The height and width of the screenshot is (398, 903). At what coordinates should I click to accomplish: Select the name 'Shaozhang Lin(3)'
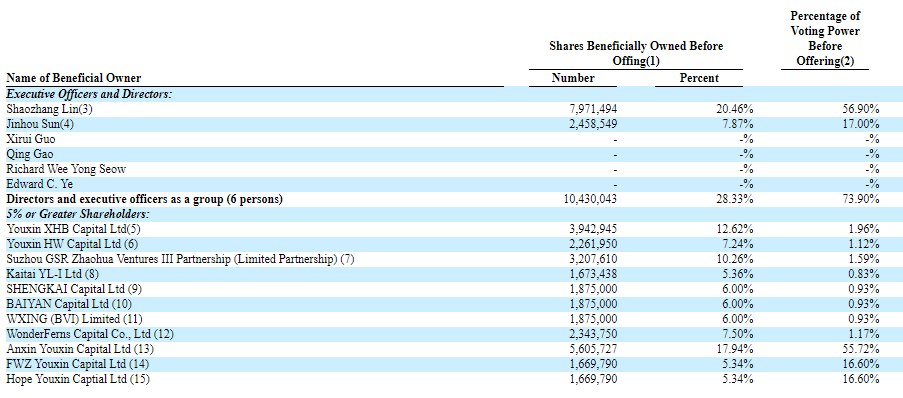49,109
